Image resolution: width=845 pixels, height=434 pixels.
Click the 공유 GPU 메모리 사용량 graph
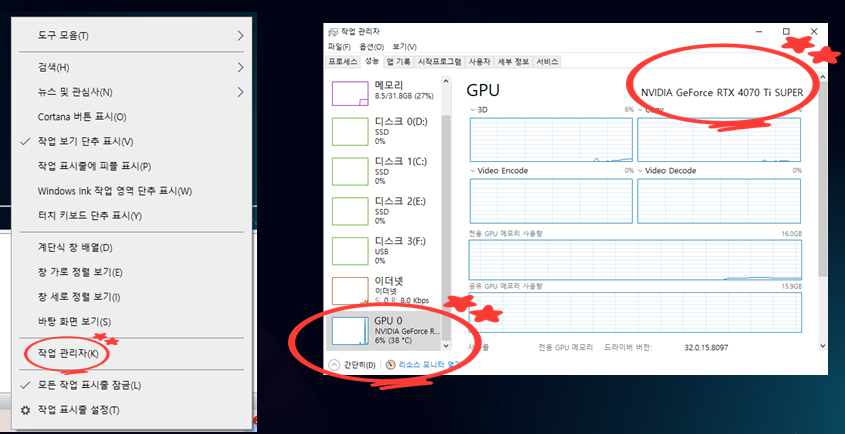coord(635,312)
